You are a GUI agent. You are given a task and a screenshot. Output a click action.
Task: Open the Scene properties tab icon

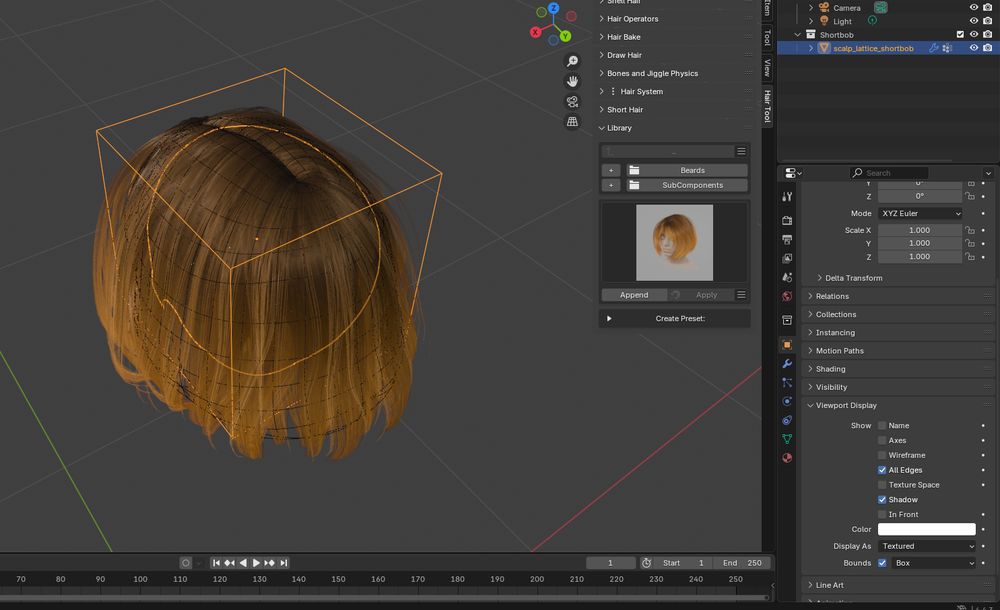coord(787,277)
